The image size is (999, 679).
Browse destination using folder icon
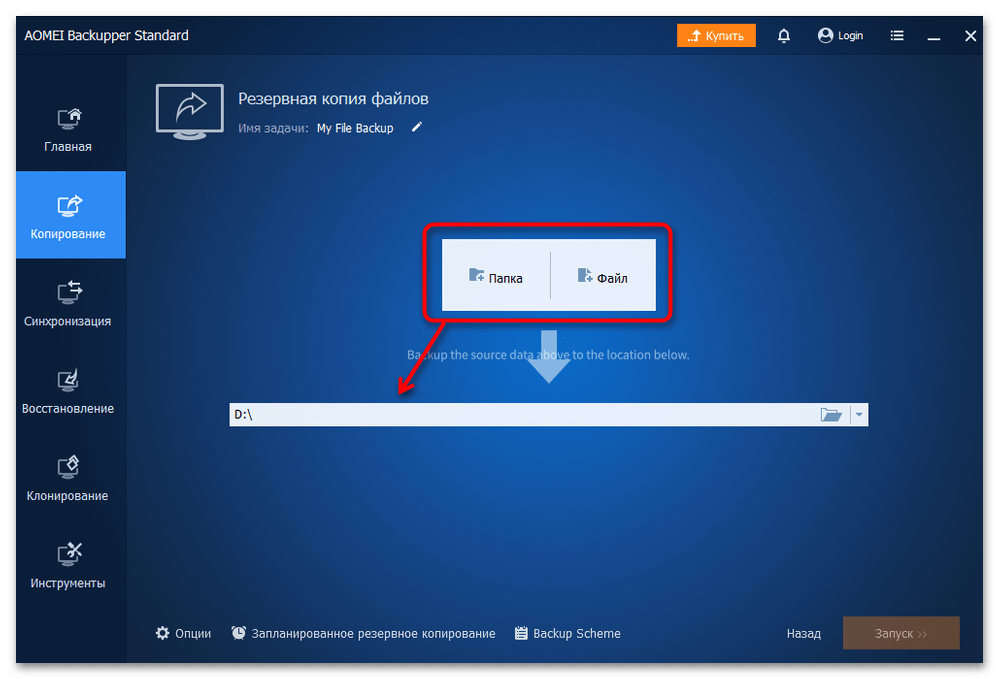[831, 415]
